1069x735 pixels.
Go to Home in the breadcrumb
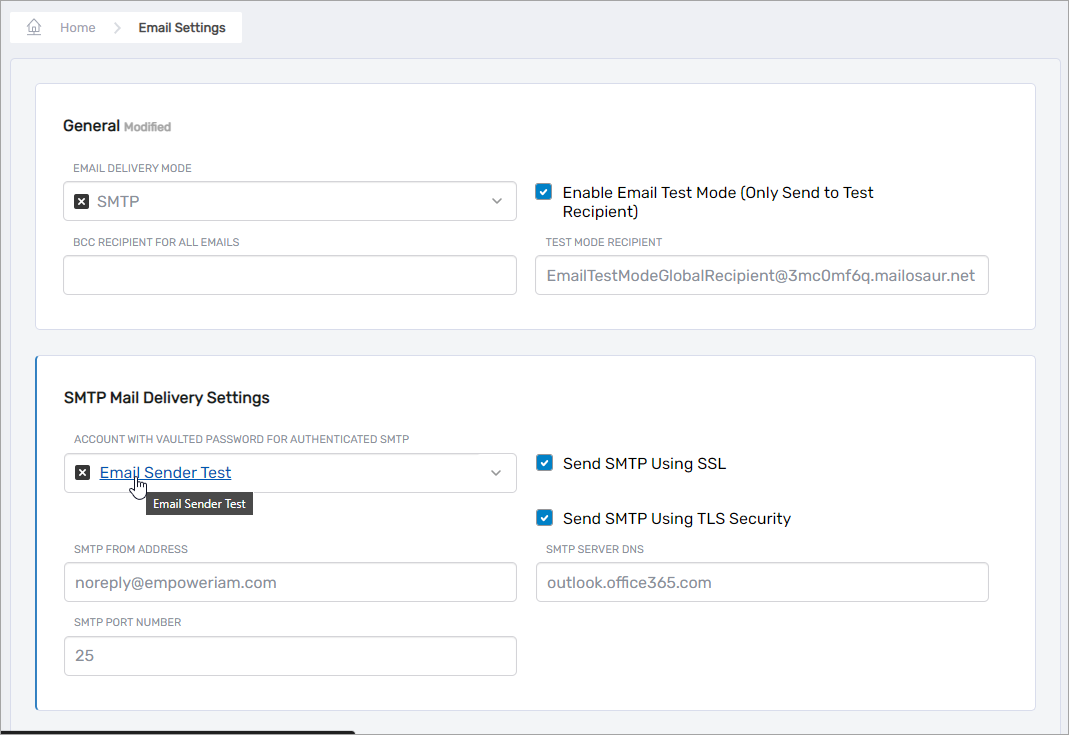(x=77, y=28)
